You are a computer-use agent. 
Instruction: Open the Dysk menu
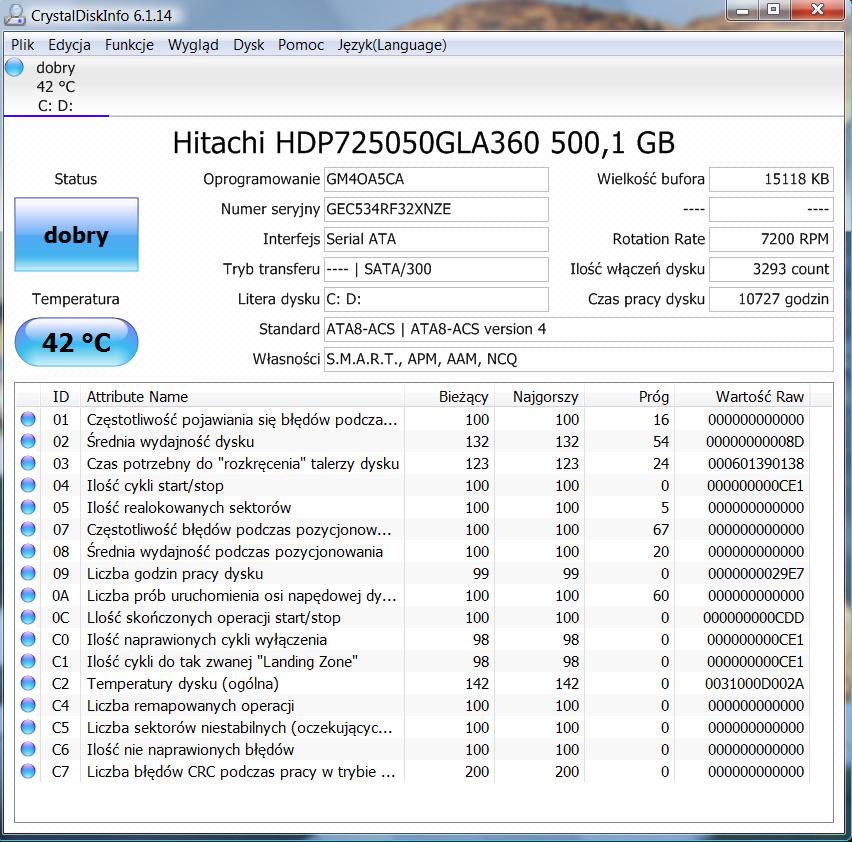coord(248,45)
